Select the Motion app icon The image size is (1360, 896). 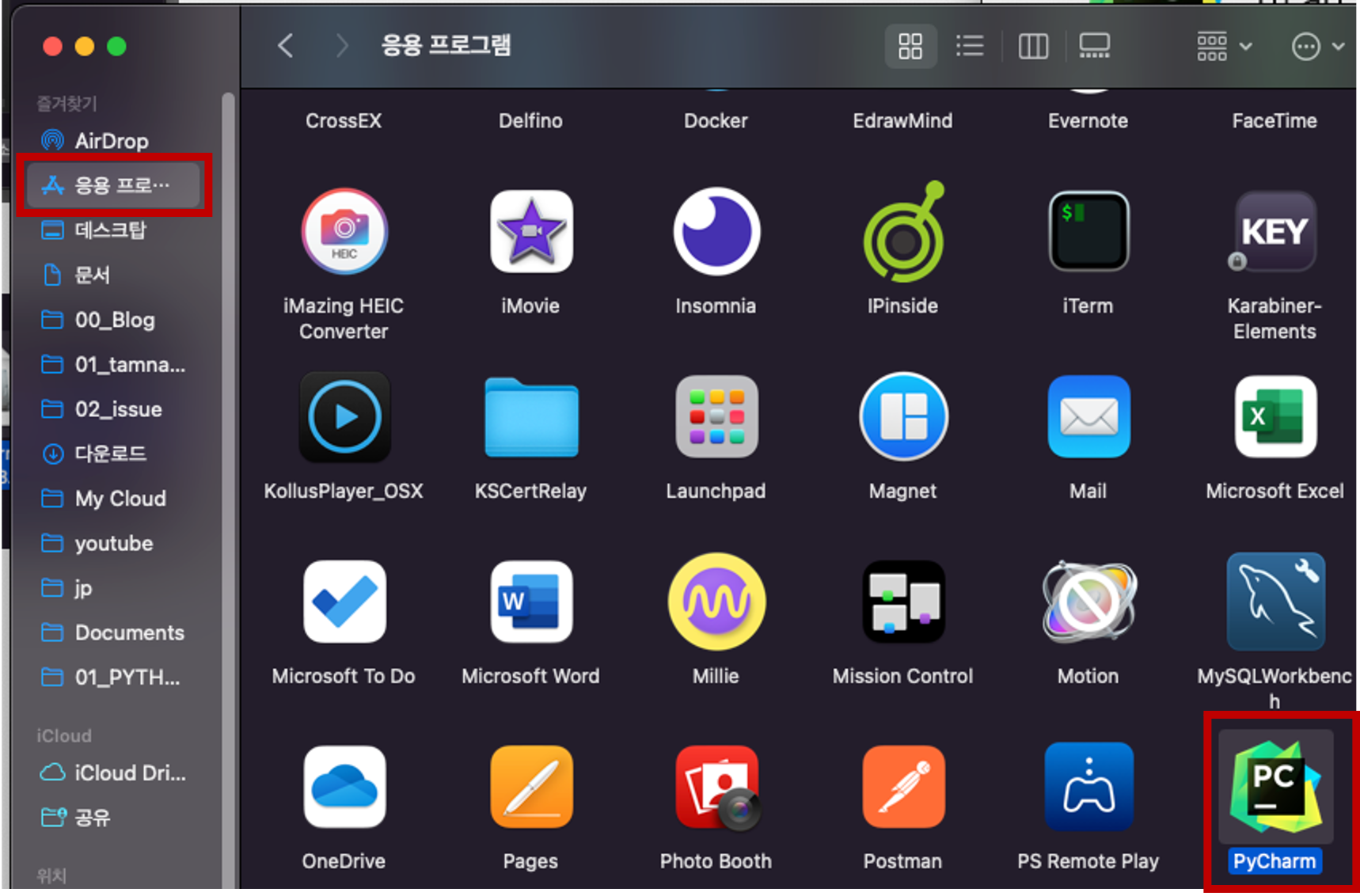pyautogui.click(x=1088, y=602)
